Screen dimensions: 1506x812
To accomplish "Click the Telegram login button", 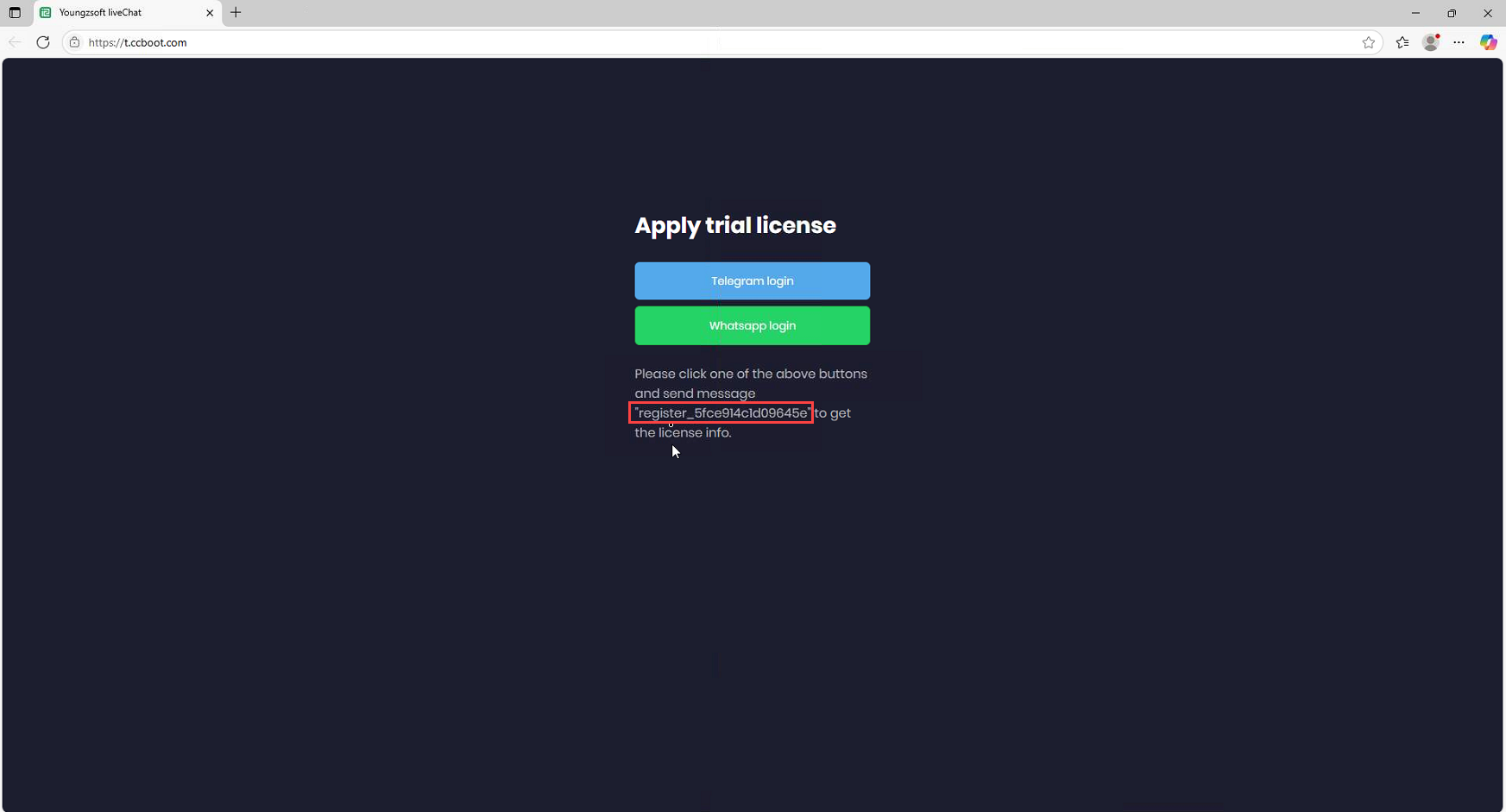I will coord(752,280).
